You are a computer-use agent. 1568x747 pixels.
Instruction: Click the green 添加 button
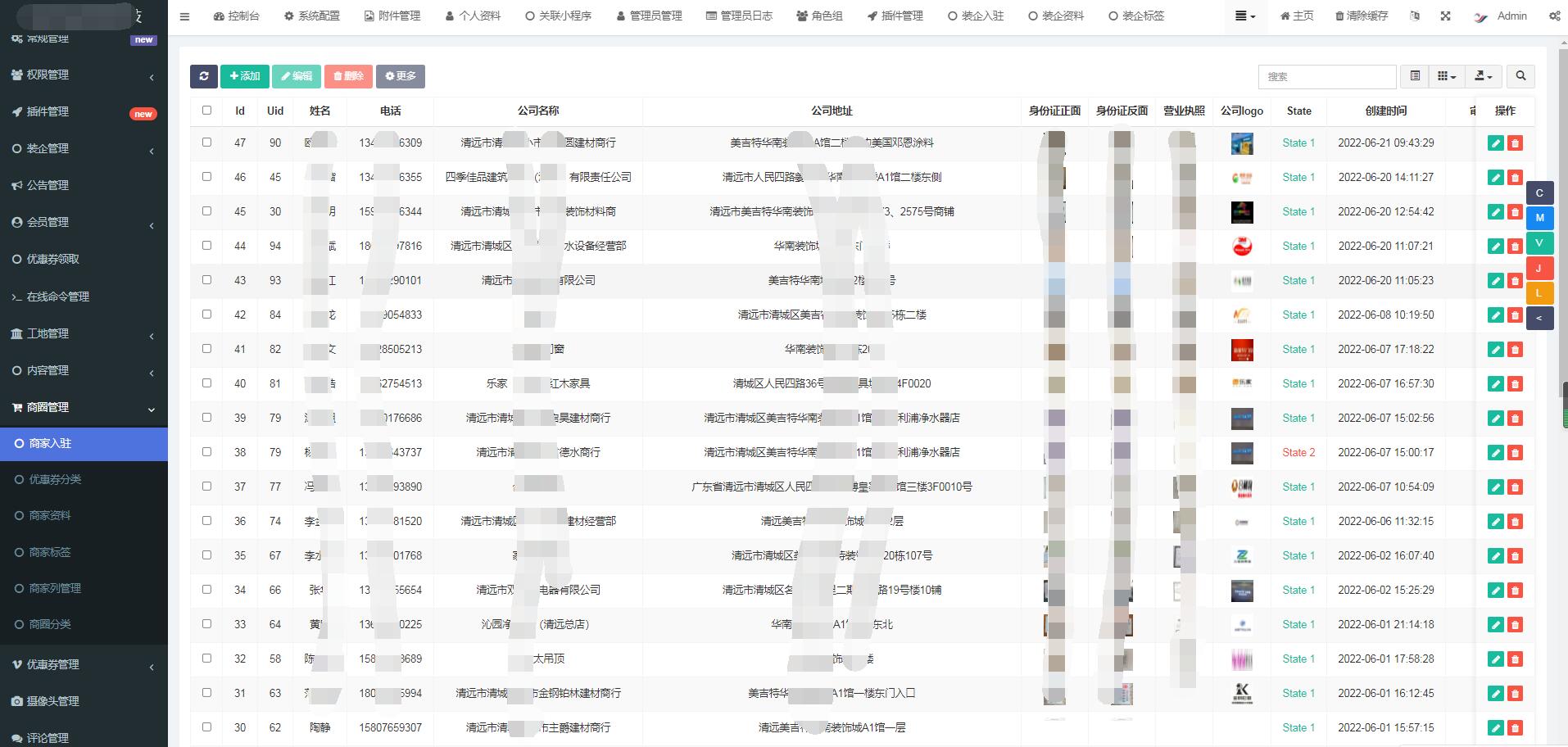click(244, 76)
